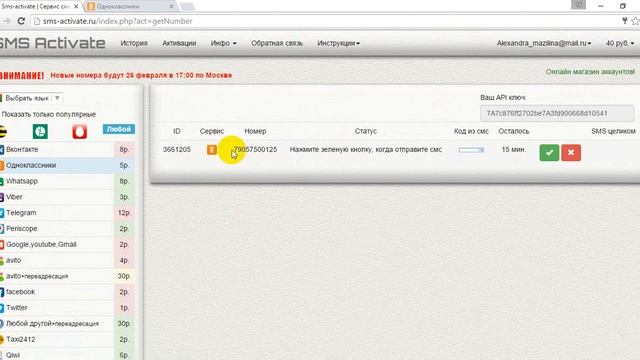Click the SMS целиком column header
This screenshot has height=360, width=640.
coord(613,131)
